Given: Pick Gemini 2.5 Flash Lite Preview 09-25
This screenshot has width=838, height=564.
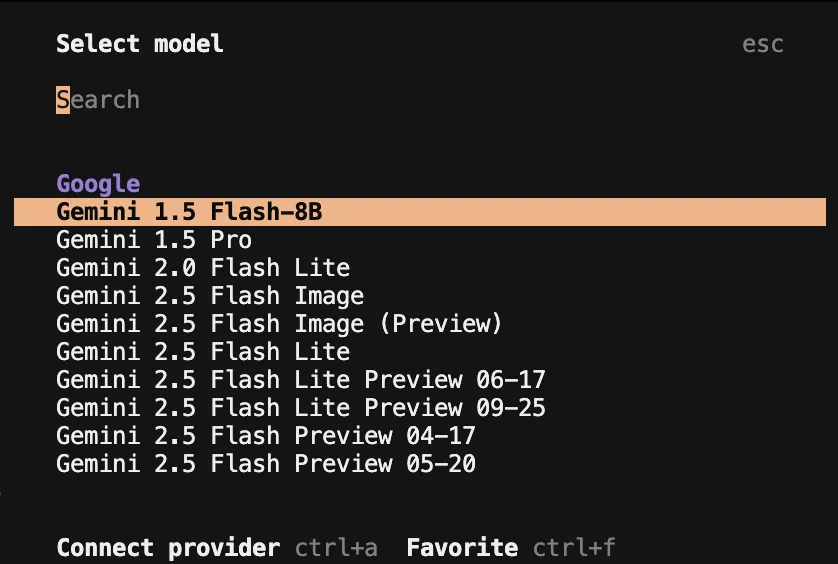Looking at the screenshot, I should (301, 408).
